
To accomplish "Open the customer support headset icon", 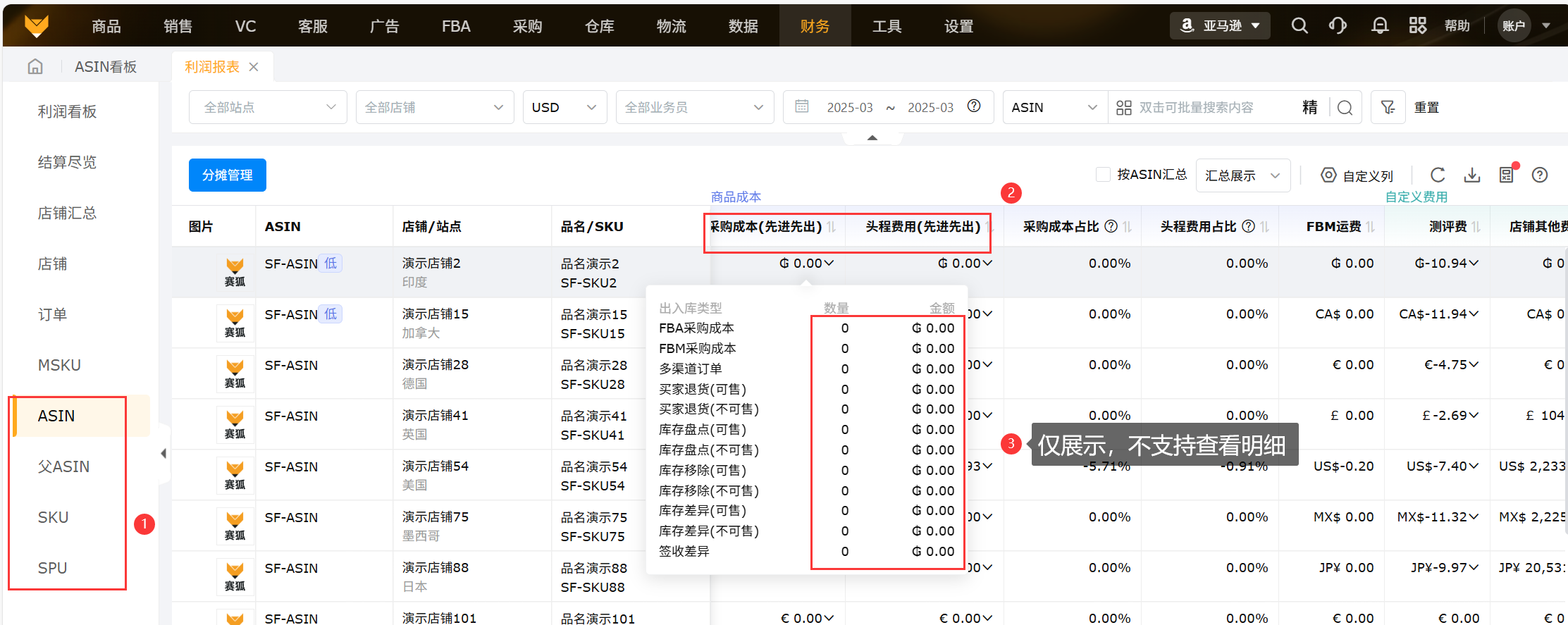I will 1337,26.
